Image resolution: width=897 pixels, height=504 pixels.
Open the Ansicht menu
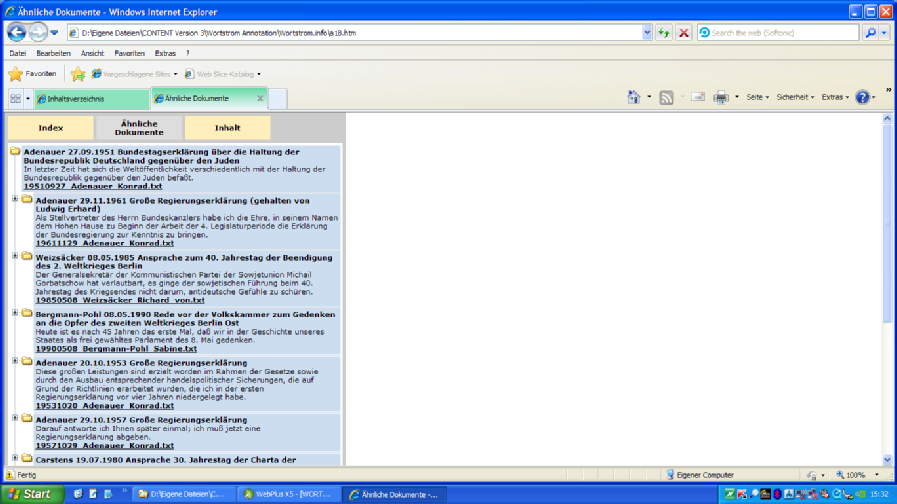tap(92, 53)
